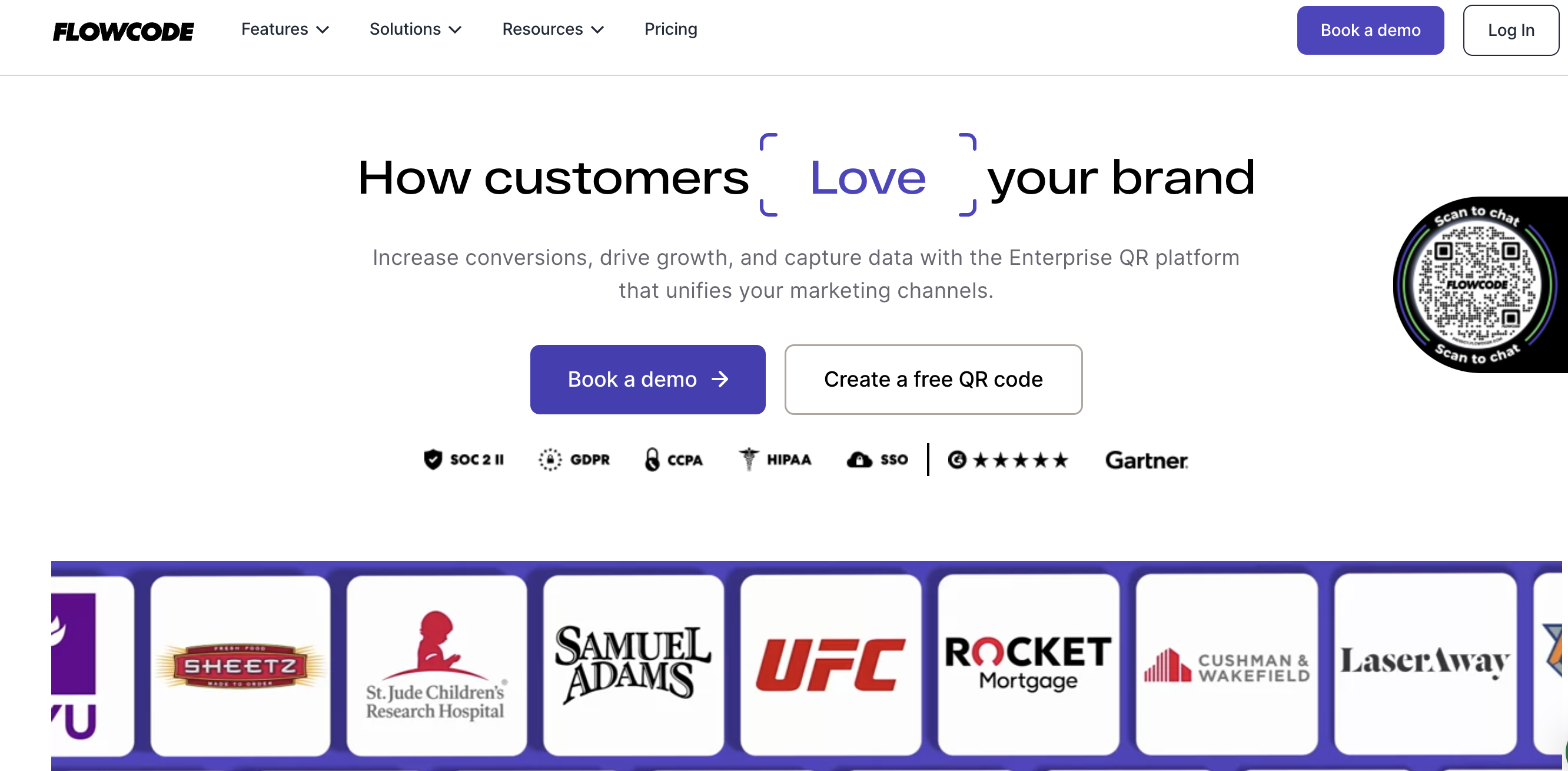Open the Features dropdown
Viewport: 1568px width, 771px height.
(284, 29)
